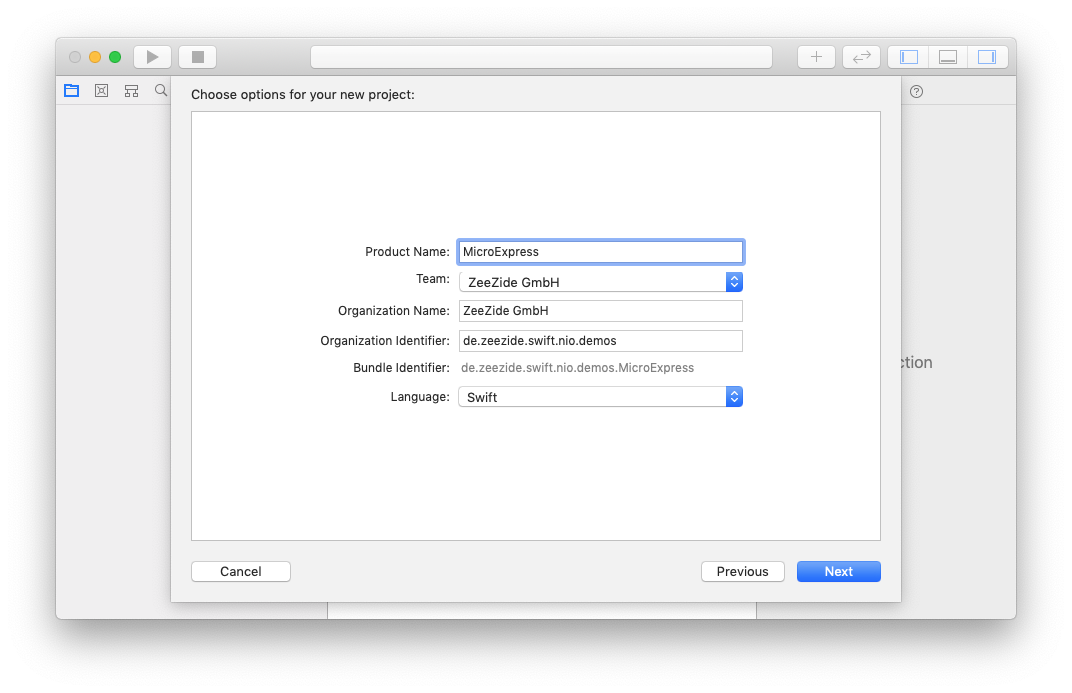Click the Stop button in toolbar
Viewport: 1072px width, 693px height.
(198, 57)
